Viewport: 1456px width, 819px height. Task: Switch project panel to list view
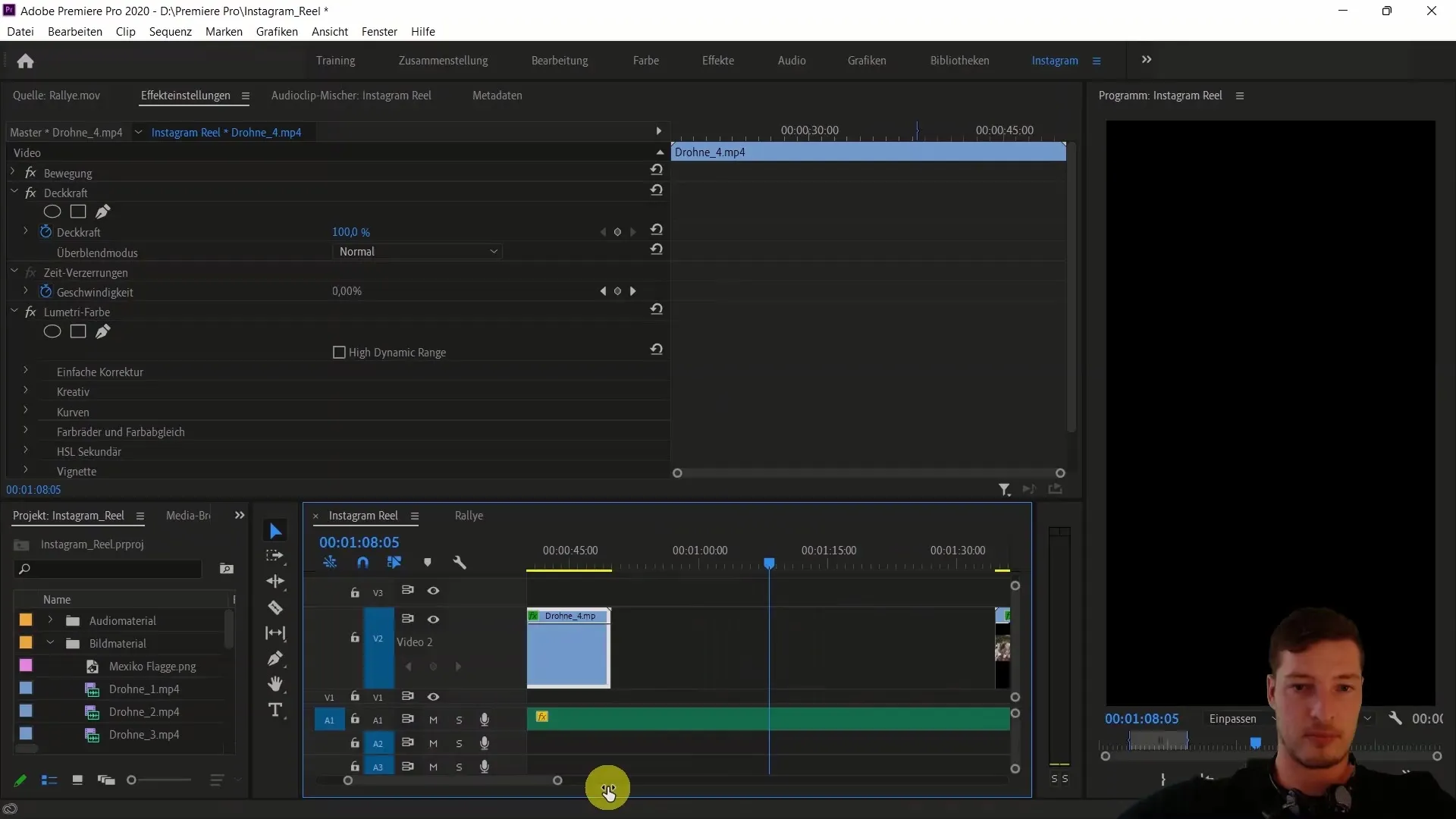click(49, 780)
